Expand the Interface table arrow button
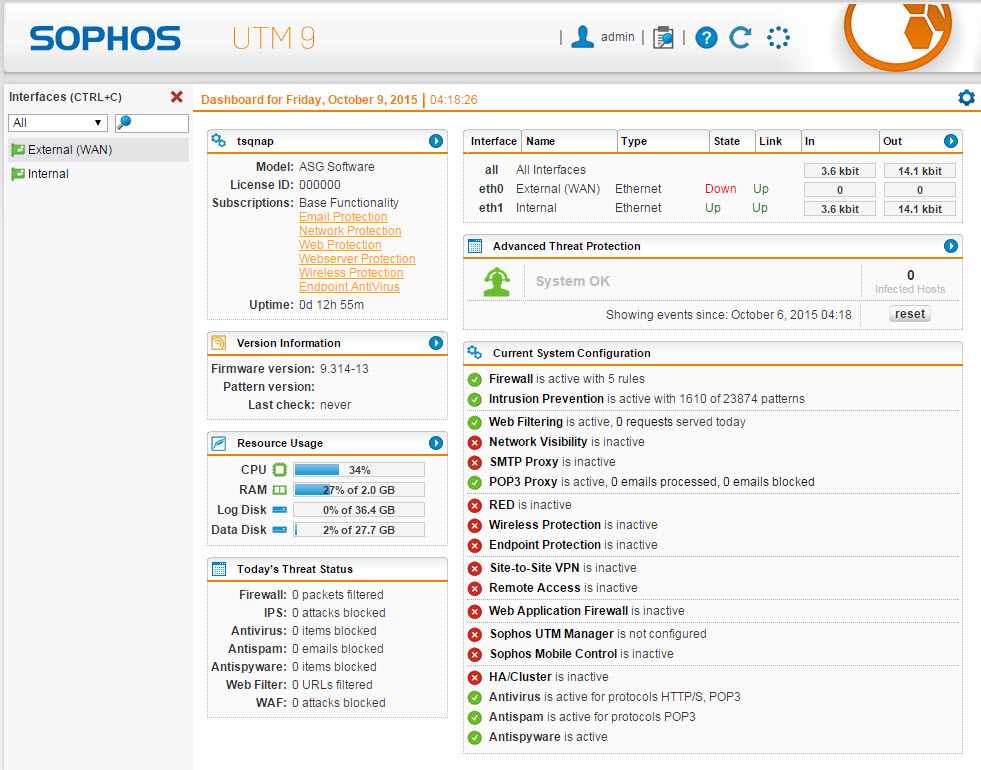Screen dimensions: 981x770 pos(950,141)
